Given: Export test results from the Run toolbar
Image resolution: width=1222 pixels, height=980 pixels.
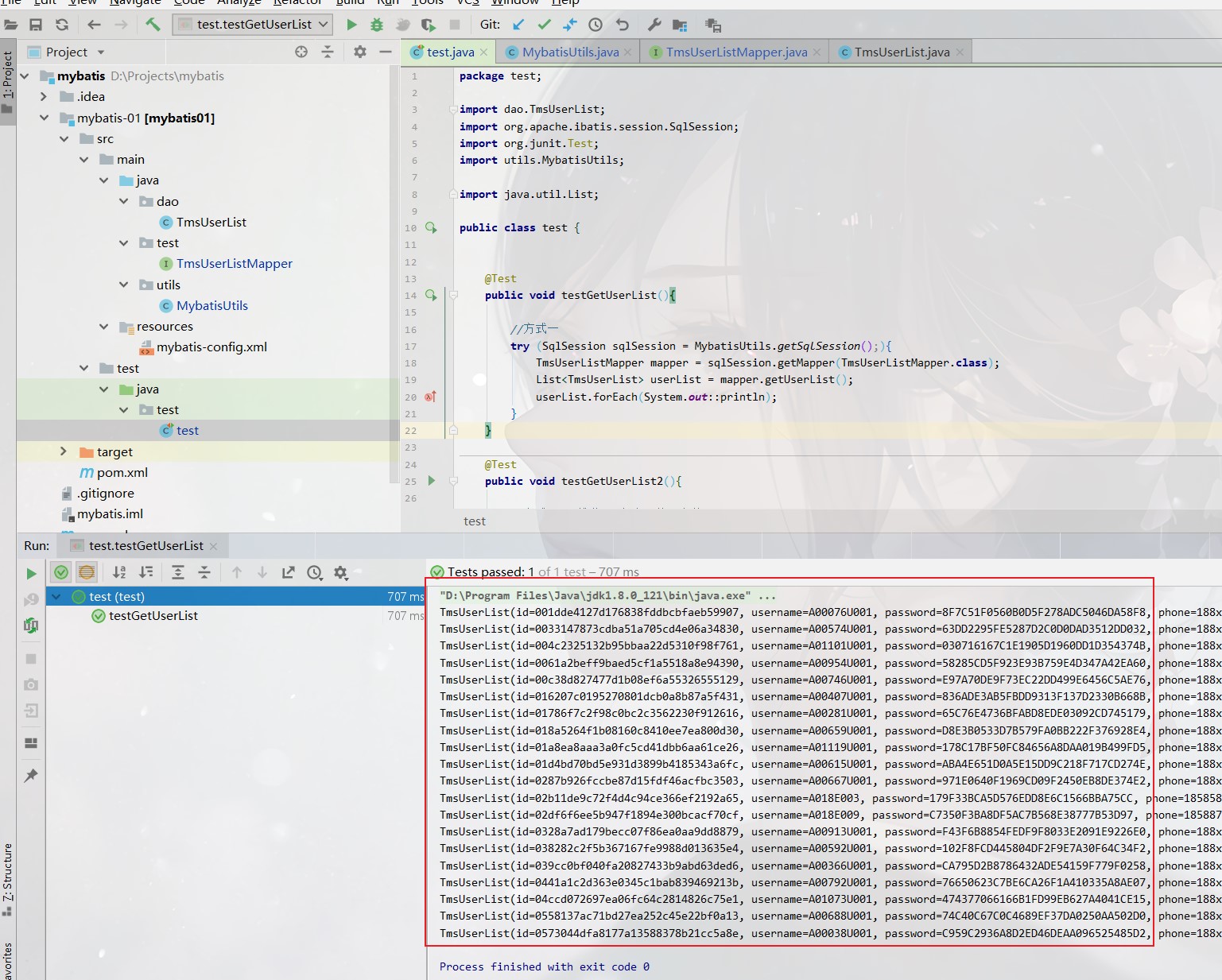Looking at the screenshot, I should (x=289, y=572).
